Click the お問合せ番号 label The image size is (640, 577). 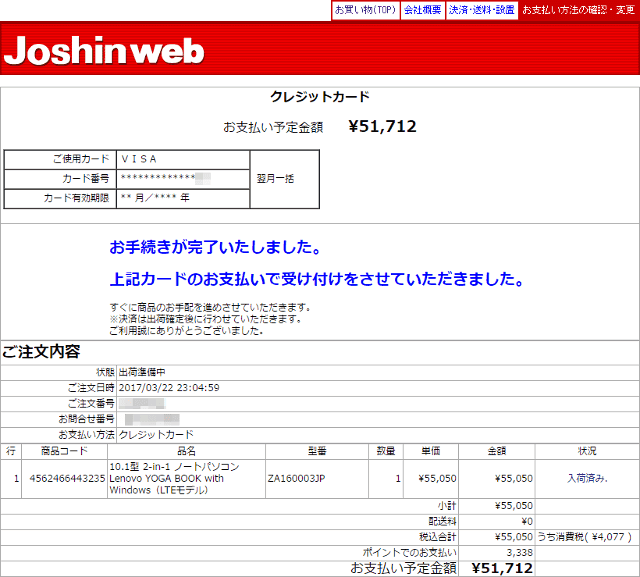tap(87, 419)
